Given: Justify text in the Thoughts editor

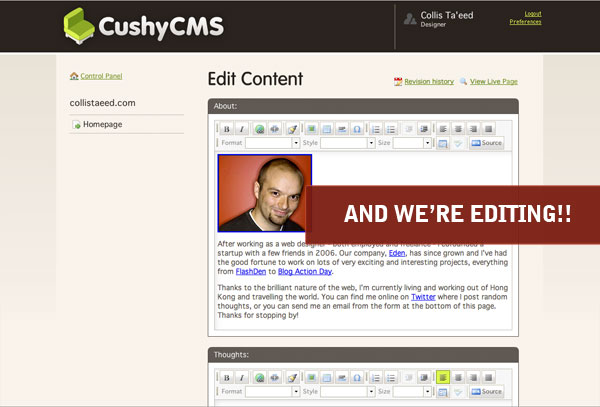Looking at the screenshot, I should (x=488, y=378).
